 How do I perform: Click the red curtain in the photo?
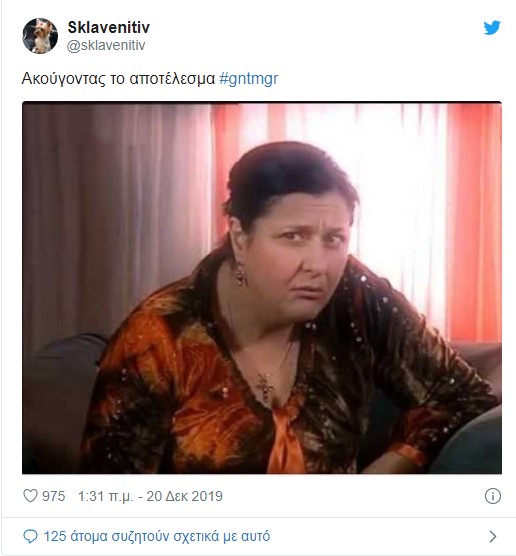(x=473, y=222)
